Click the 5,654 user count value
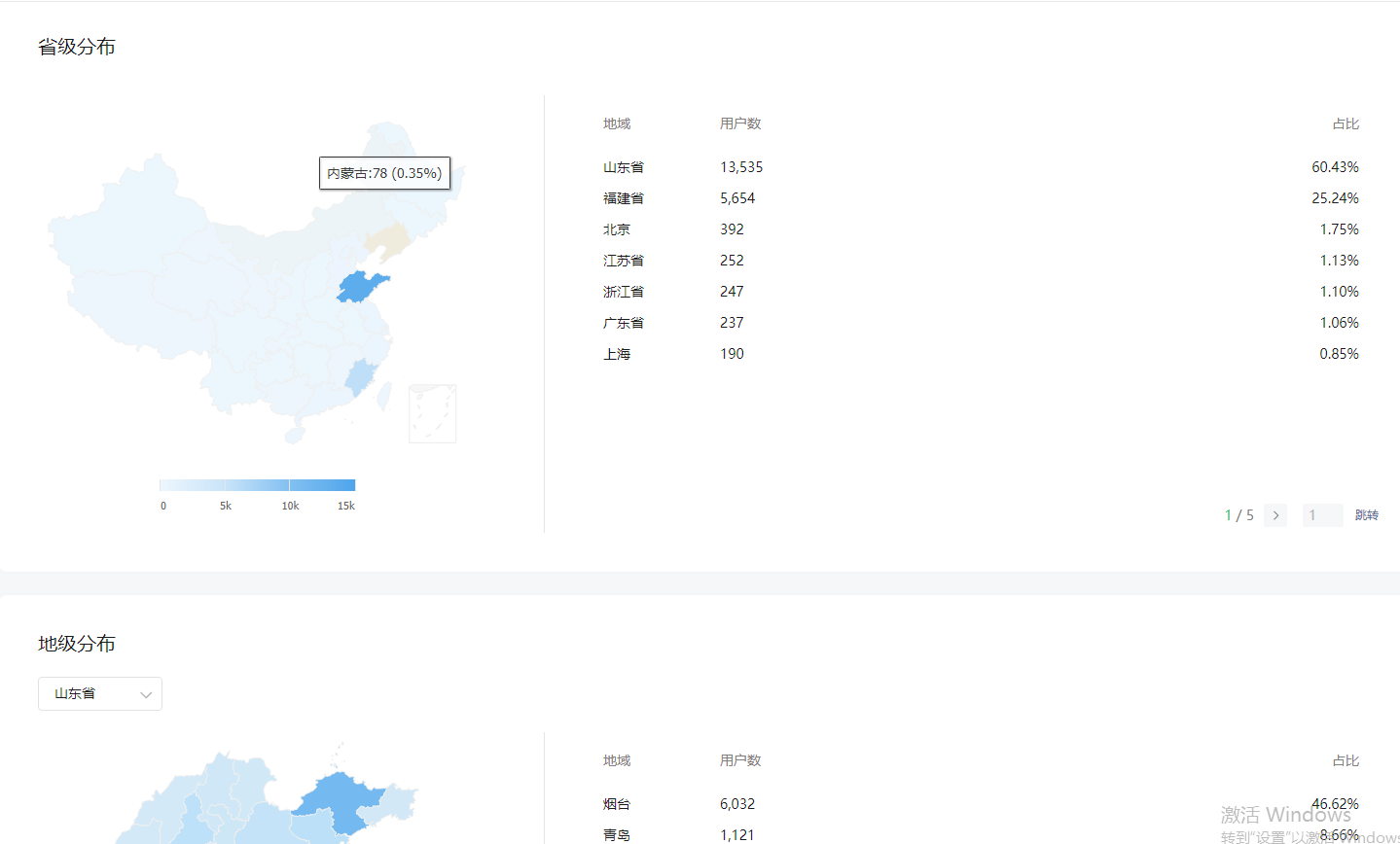Image resolution: width=1400 pixels, height=844 pixels. [737, 198]
